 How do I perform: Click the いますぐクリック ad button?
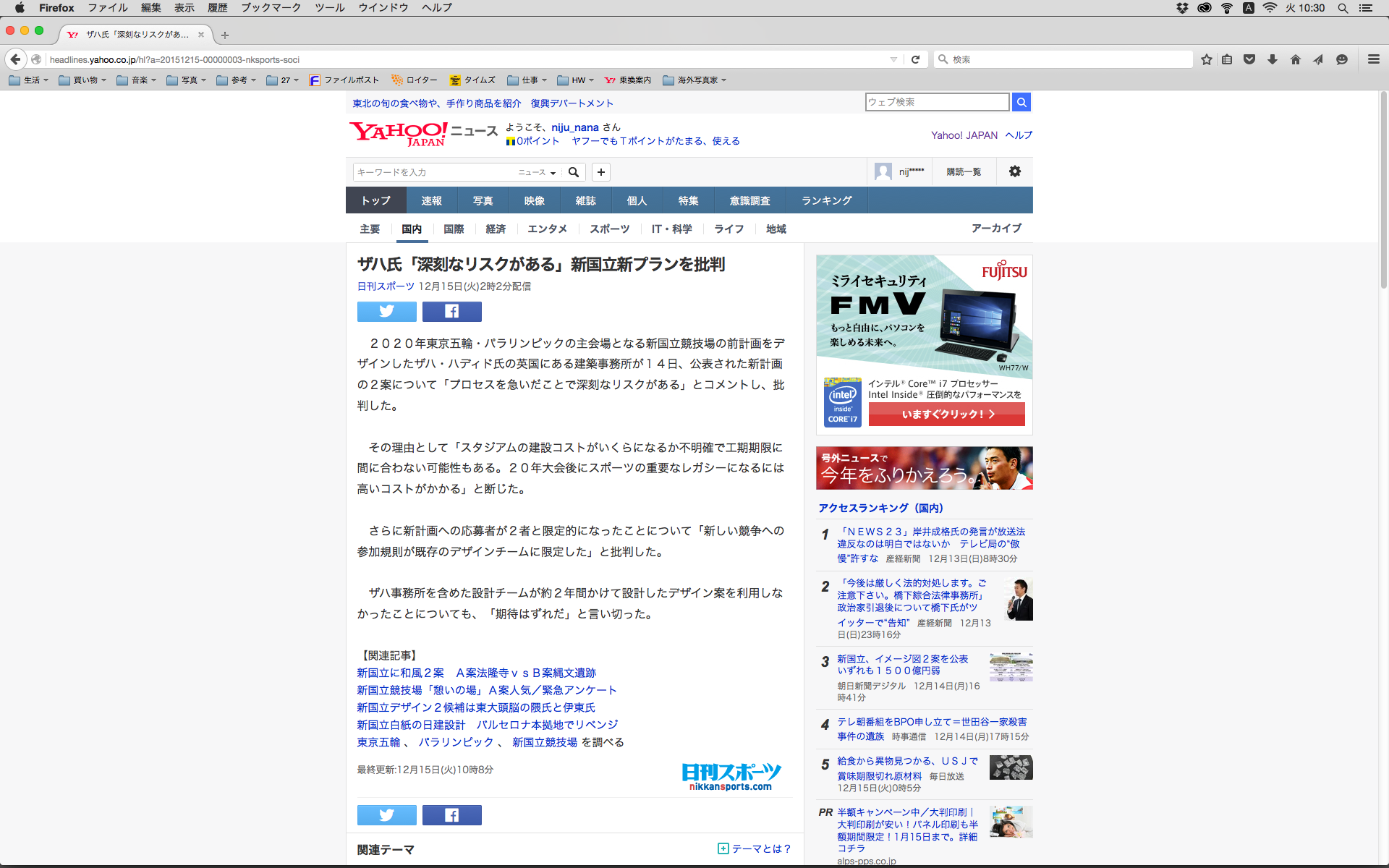coord(946,414)
